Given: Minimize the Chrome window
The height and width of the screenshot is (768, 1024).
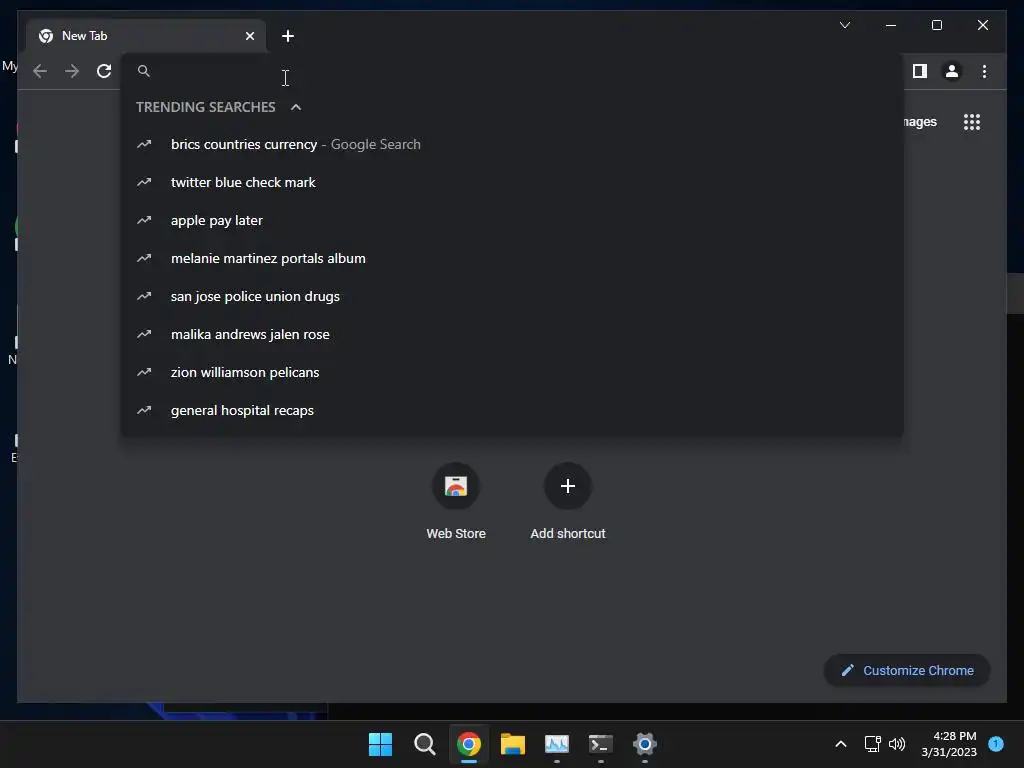Looking at the screenshot, I should (891, 25).
